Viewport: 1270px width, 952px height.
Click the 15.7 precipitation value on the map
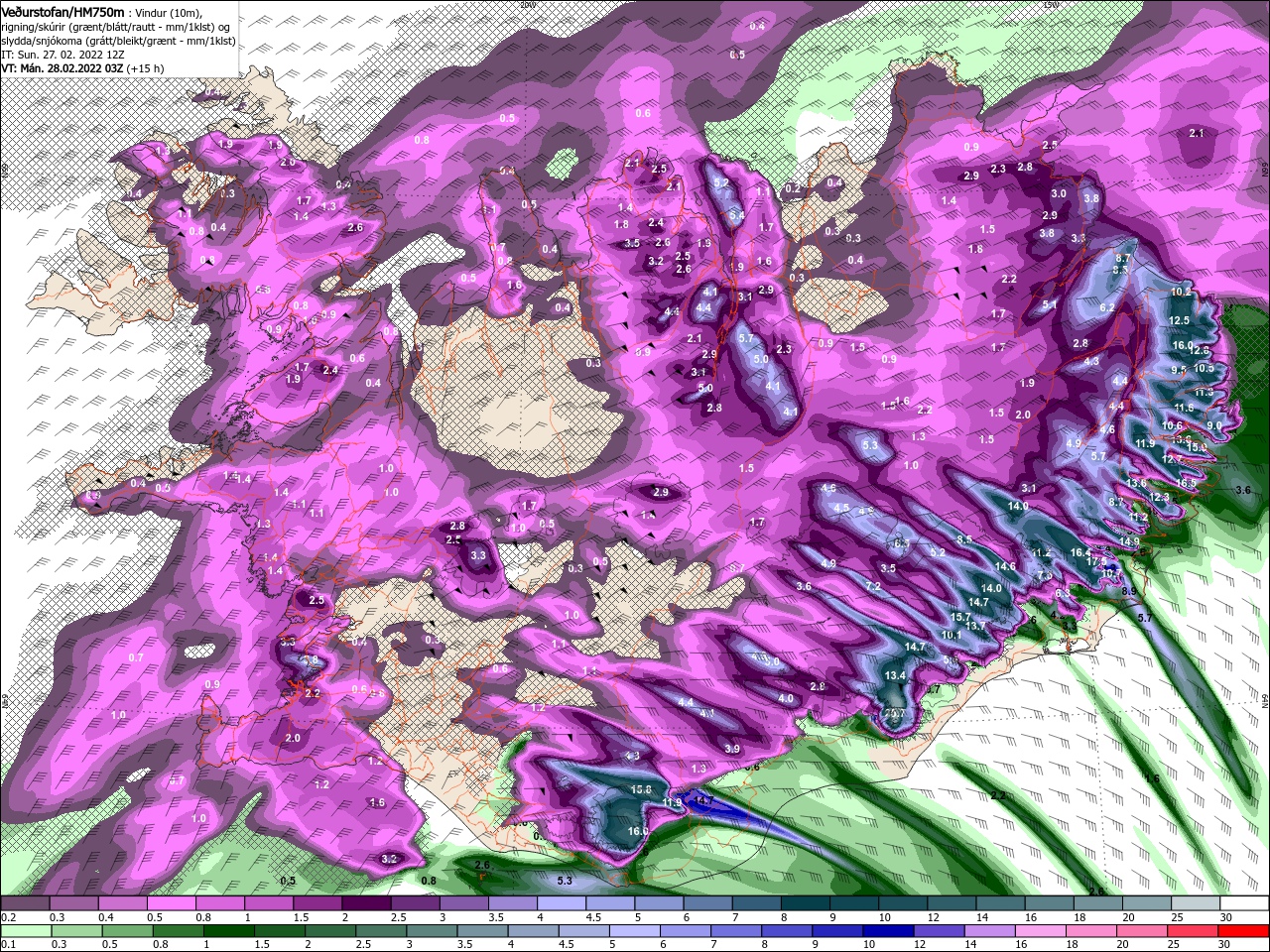[959, 617]
